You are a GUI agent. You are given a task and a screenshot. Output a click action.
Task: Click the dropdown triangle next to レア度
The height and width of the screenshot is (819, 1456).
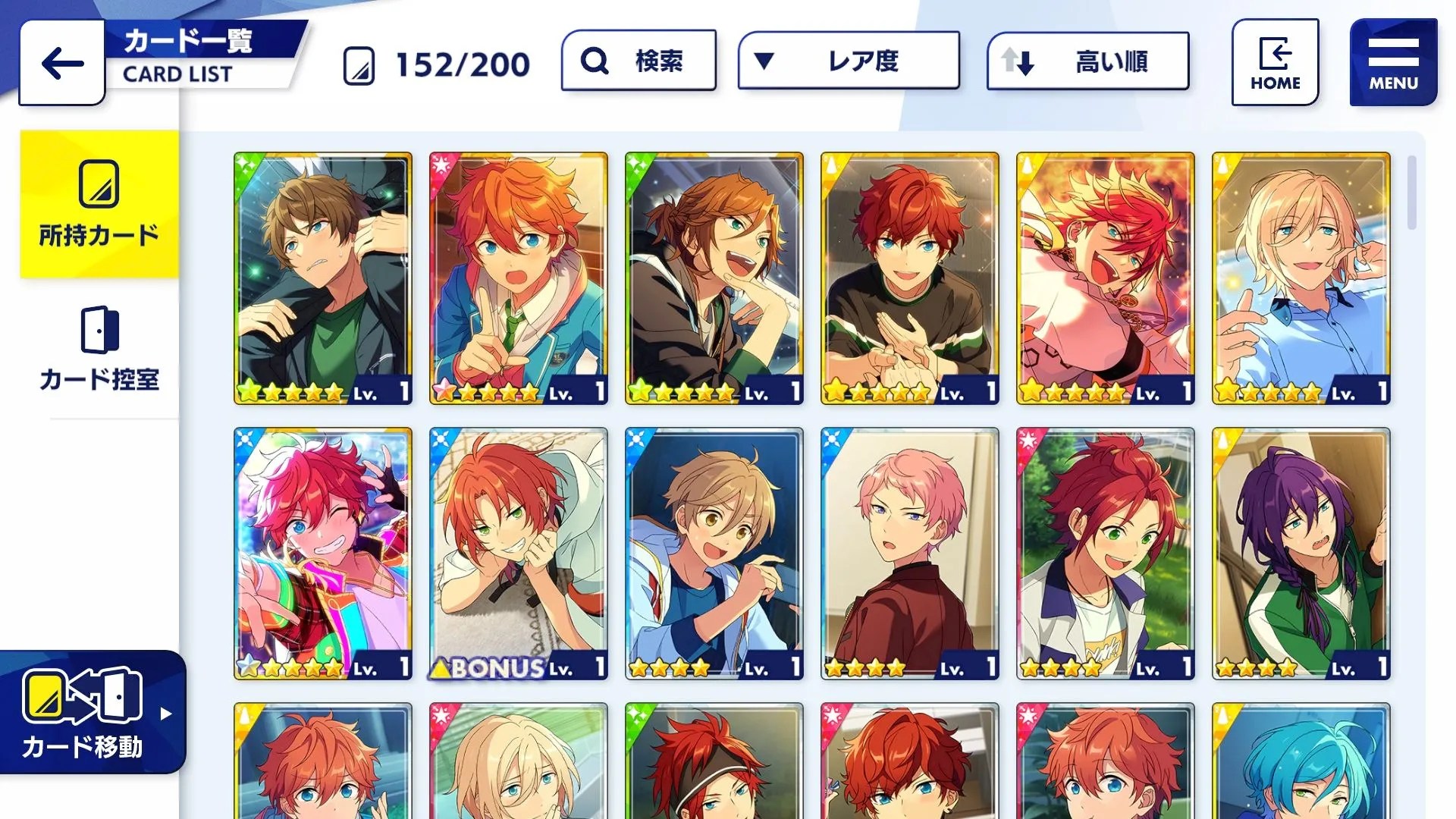764,61
